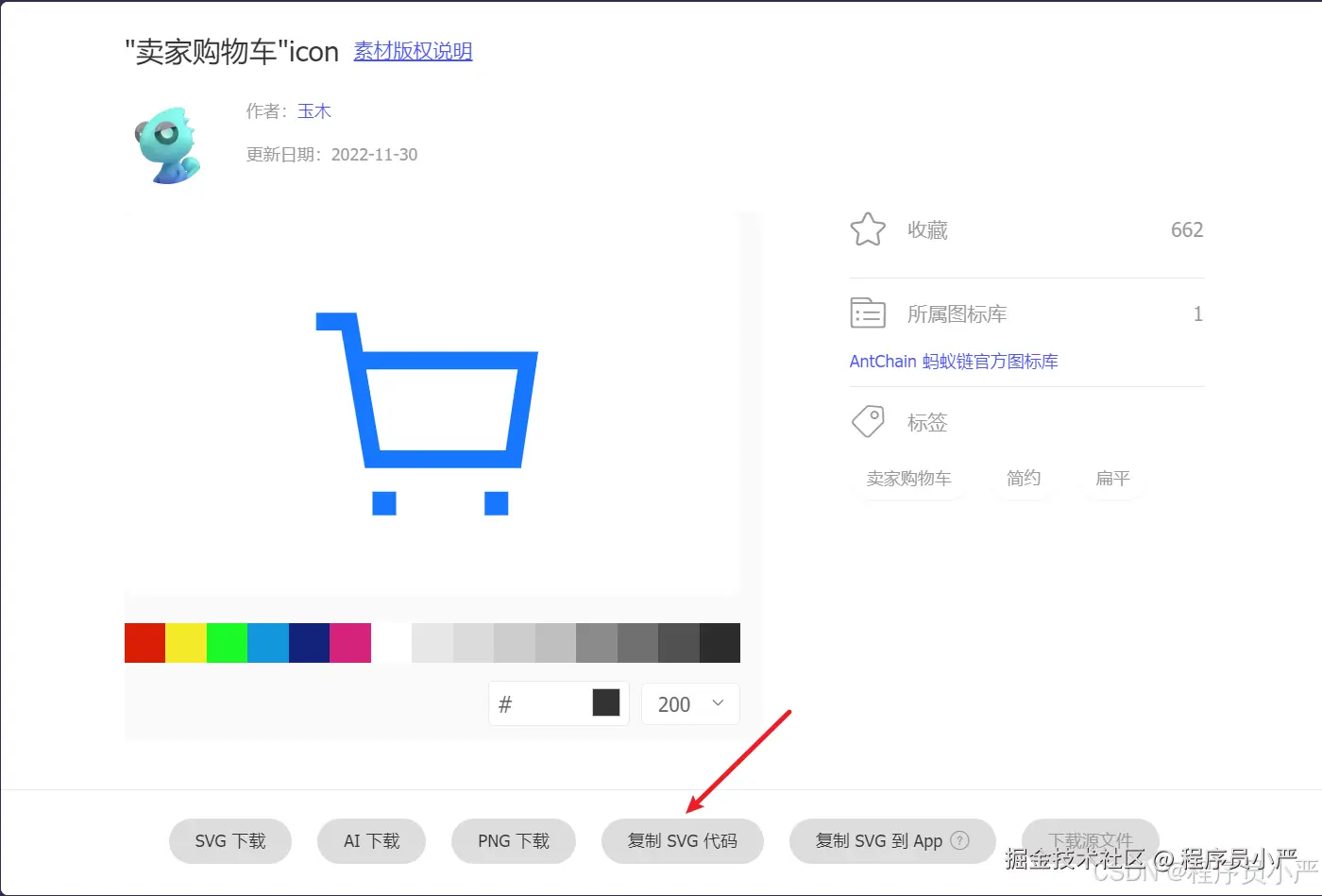Open the AntChain 蚂蚁链官方图标库 library page
The image size is (1322, 896).
(953, 361)
